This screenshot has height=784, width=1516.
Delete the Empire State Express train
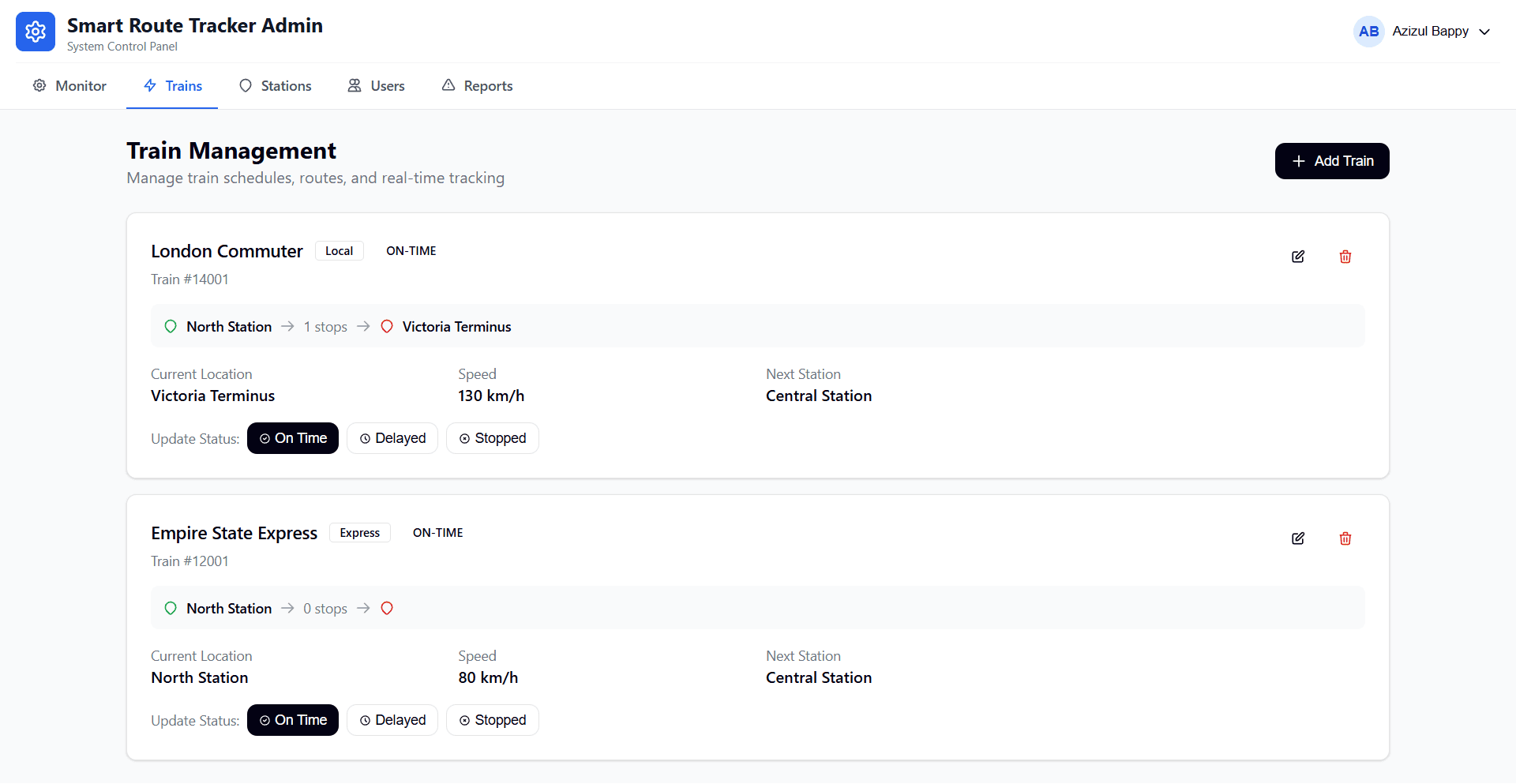click(x=1345, y=538)
